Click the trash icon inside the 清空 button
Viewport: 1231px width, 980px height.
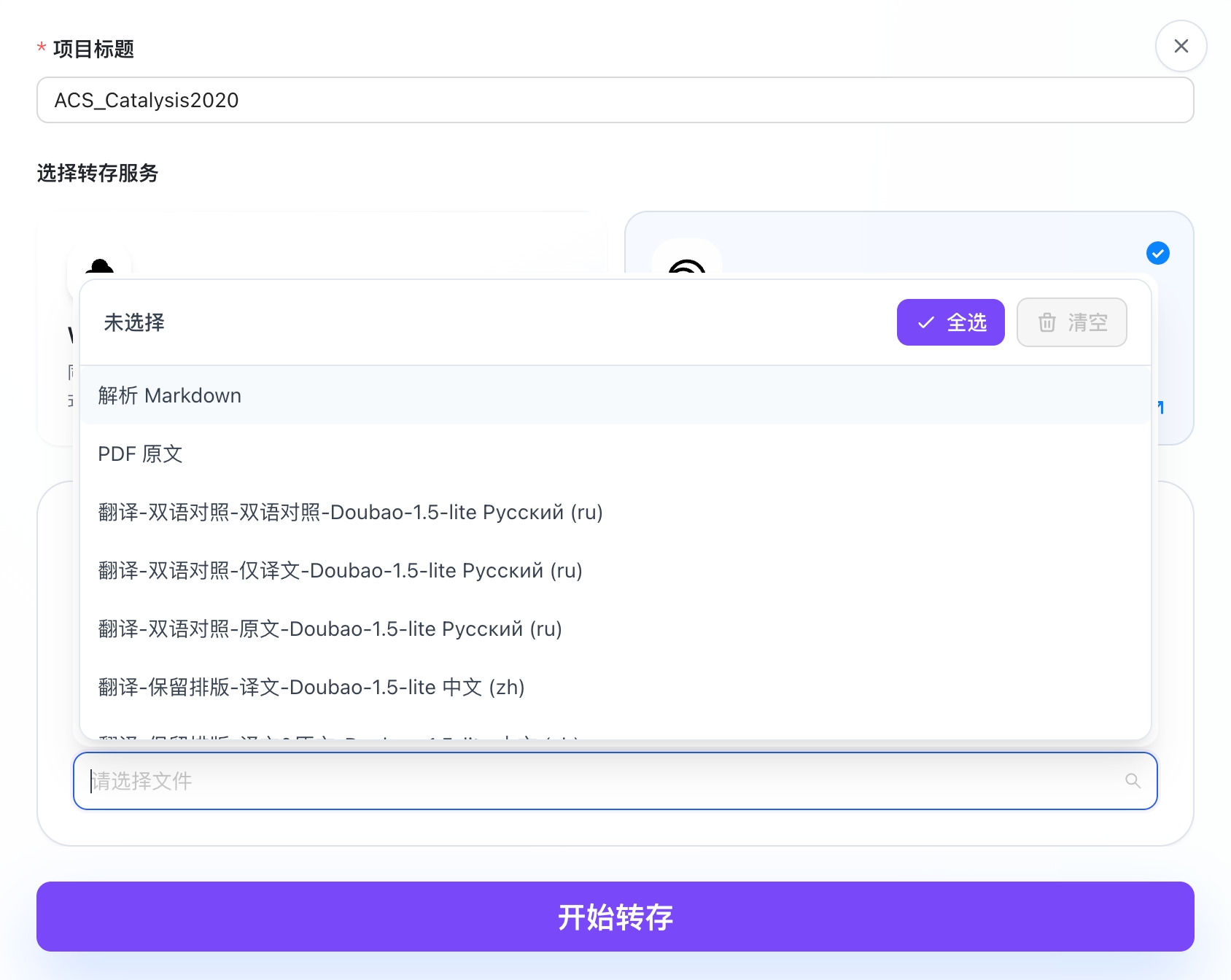1046,322
